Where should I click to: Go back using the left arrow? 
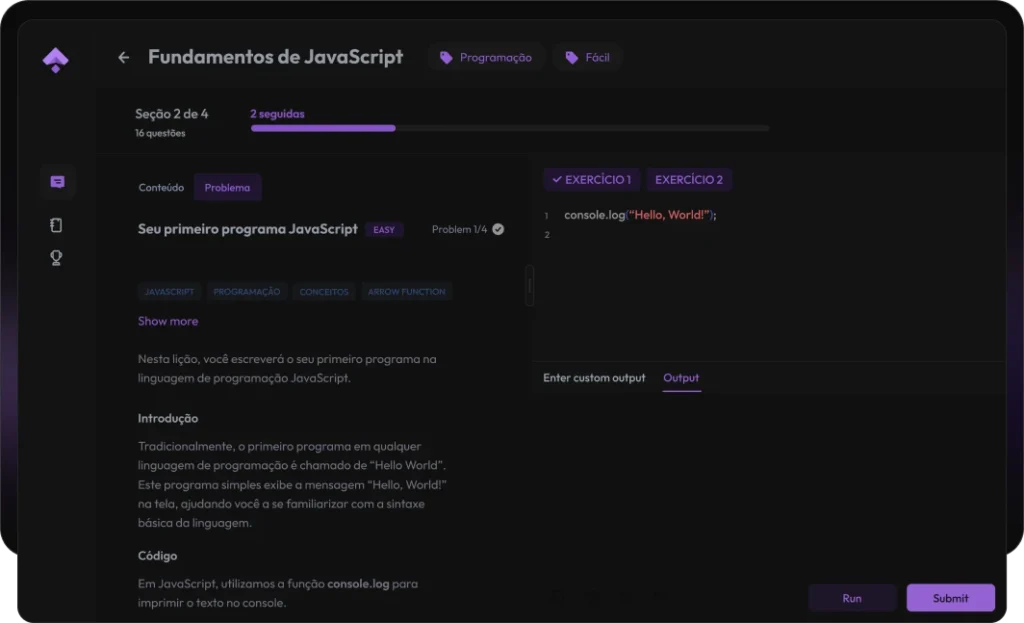[124, 58]
